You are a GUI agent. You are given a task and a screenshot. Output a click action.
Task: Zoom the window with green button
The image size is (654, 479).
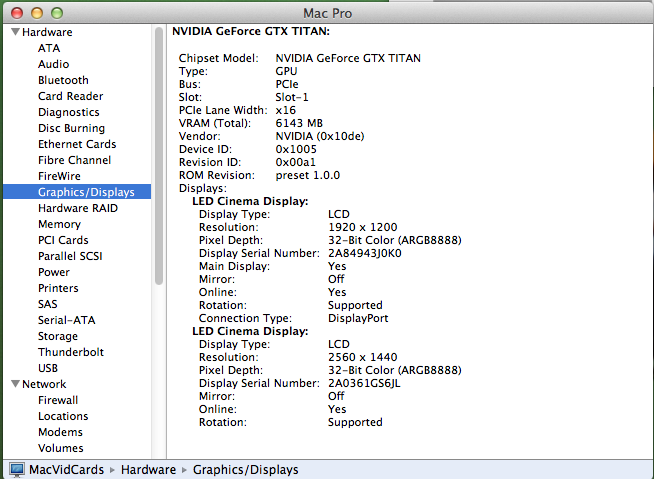(57, 13)
